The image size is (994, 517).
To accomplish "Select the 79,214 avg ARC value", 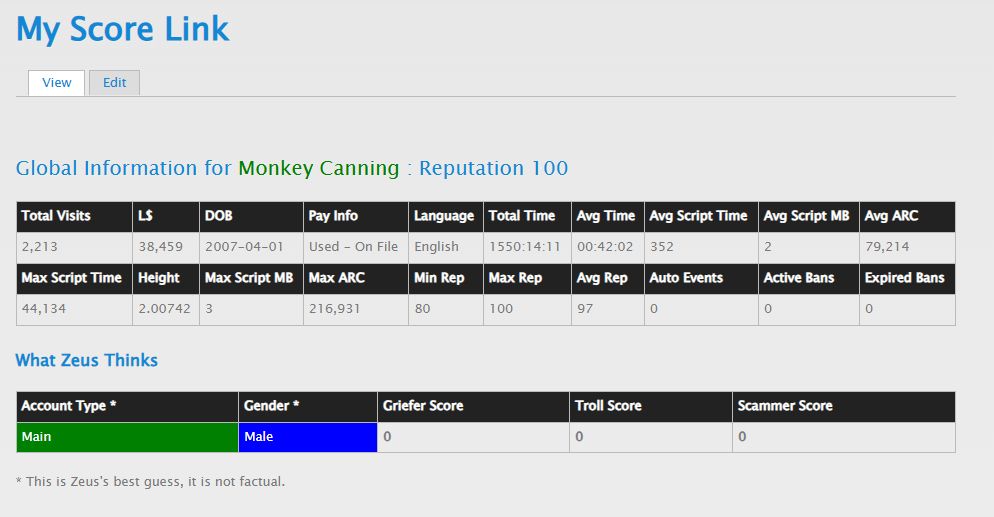I will 887,247.
